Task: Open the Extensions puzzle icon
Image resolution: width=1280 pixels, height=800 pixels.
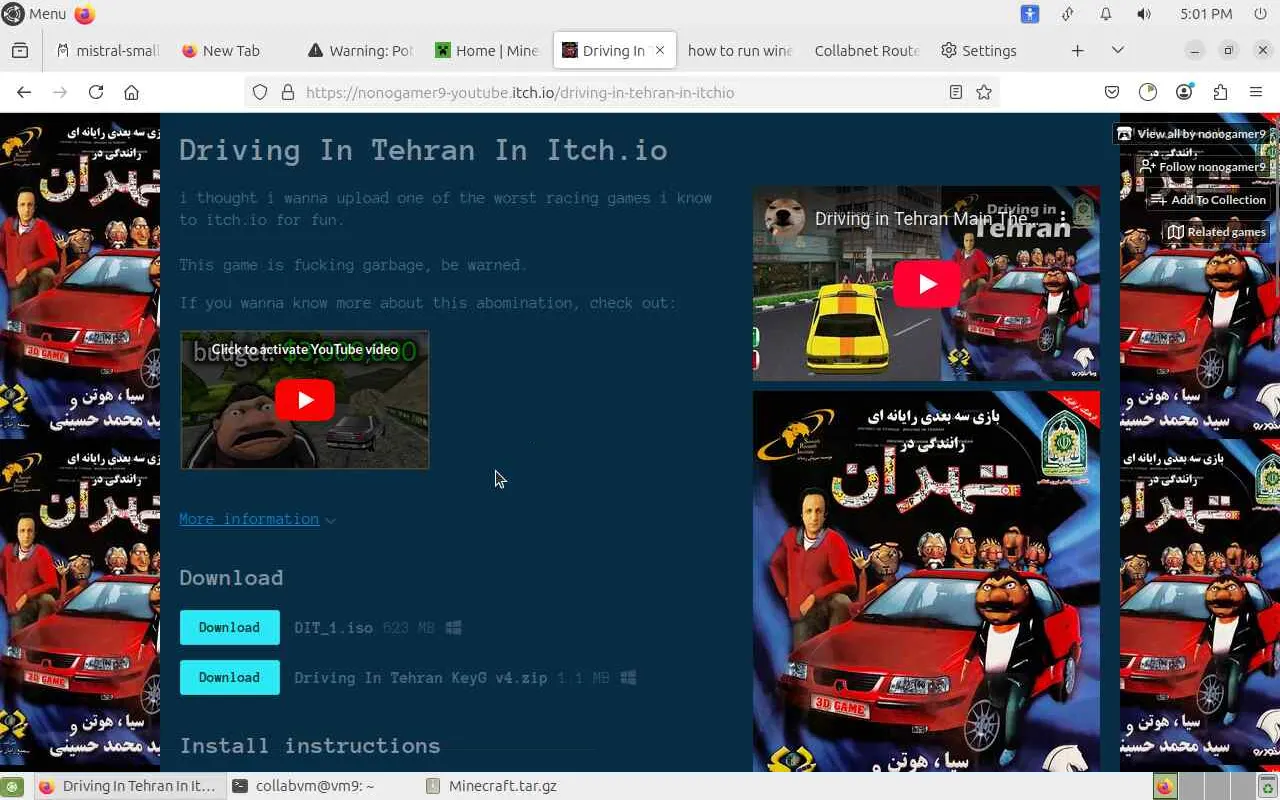Action: pos(1220,92)
